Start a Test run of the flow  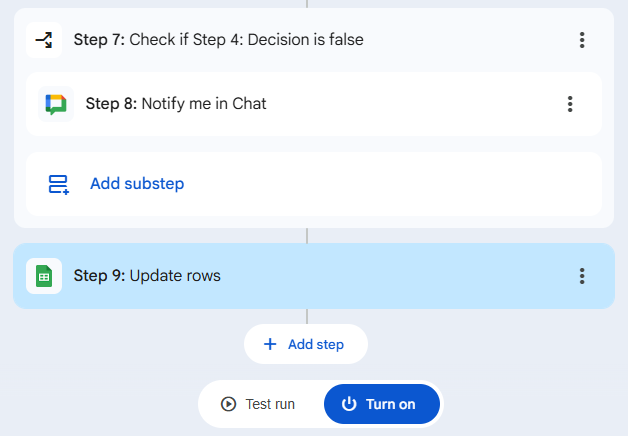[x=260, y=404]
